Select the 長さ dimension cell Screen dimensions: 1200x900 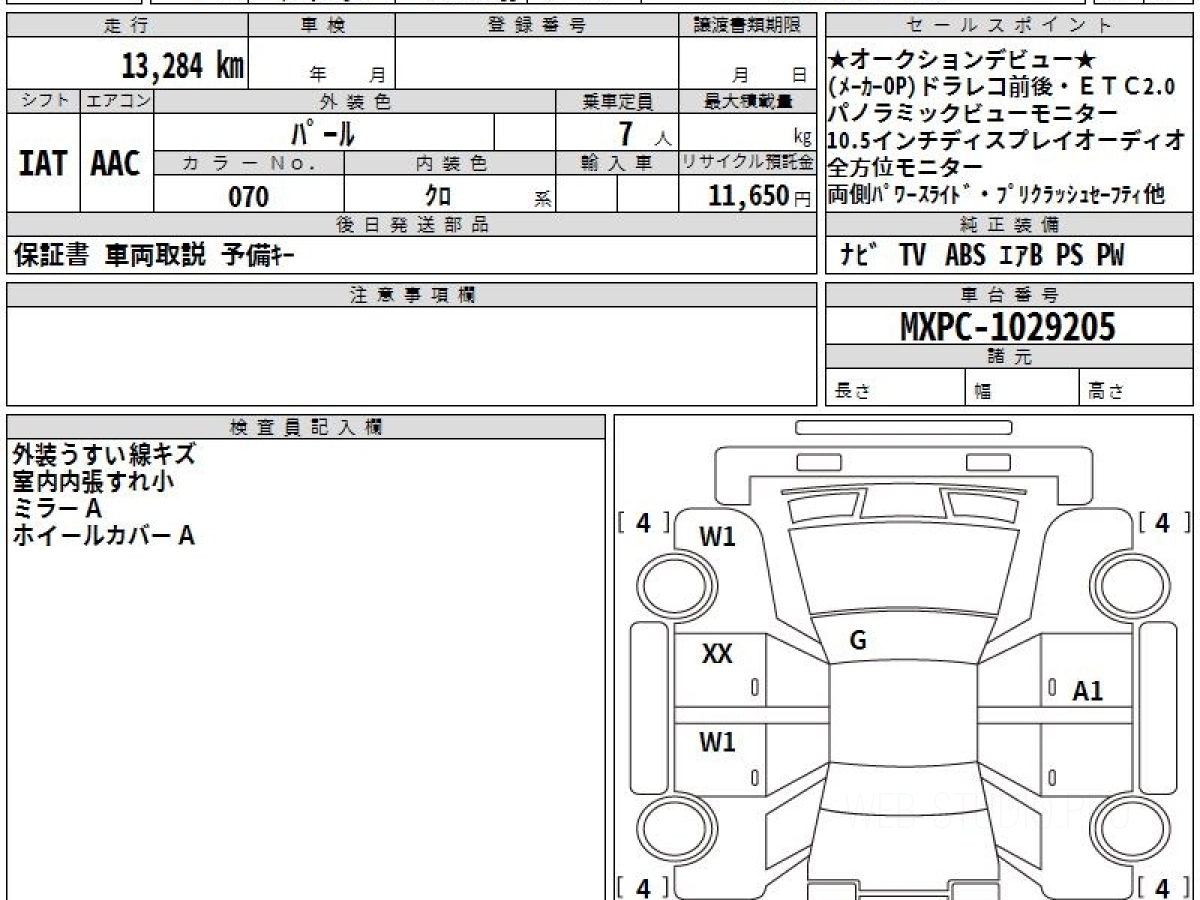[895, 388]
